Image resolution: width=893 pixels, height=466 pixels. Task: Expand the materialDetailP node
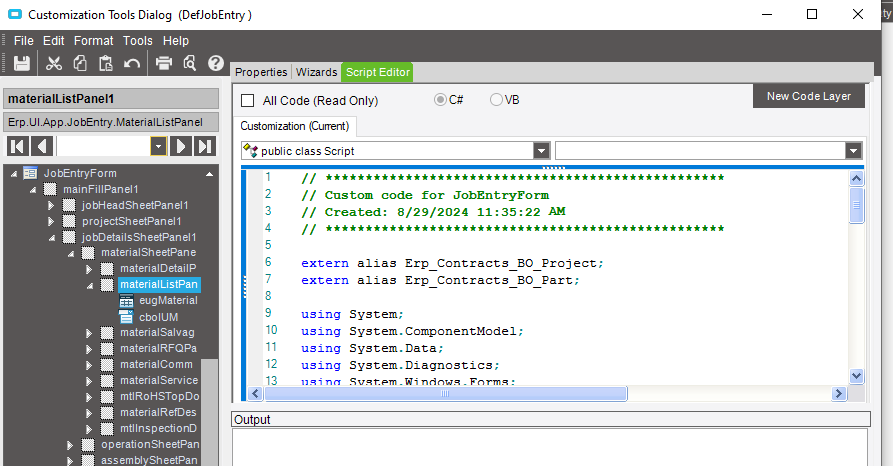coord(89,269)
